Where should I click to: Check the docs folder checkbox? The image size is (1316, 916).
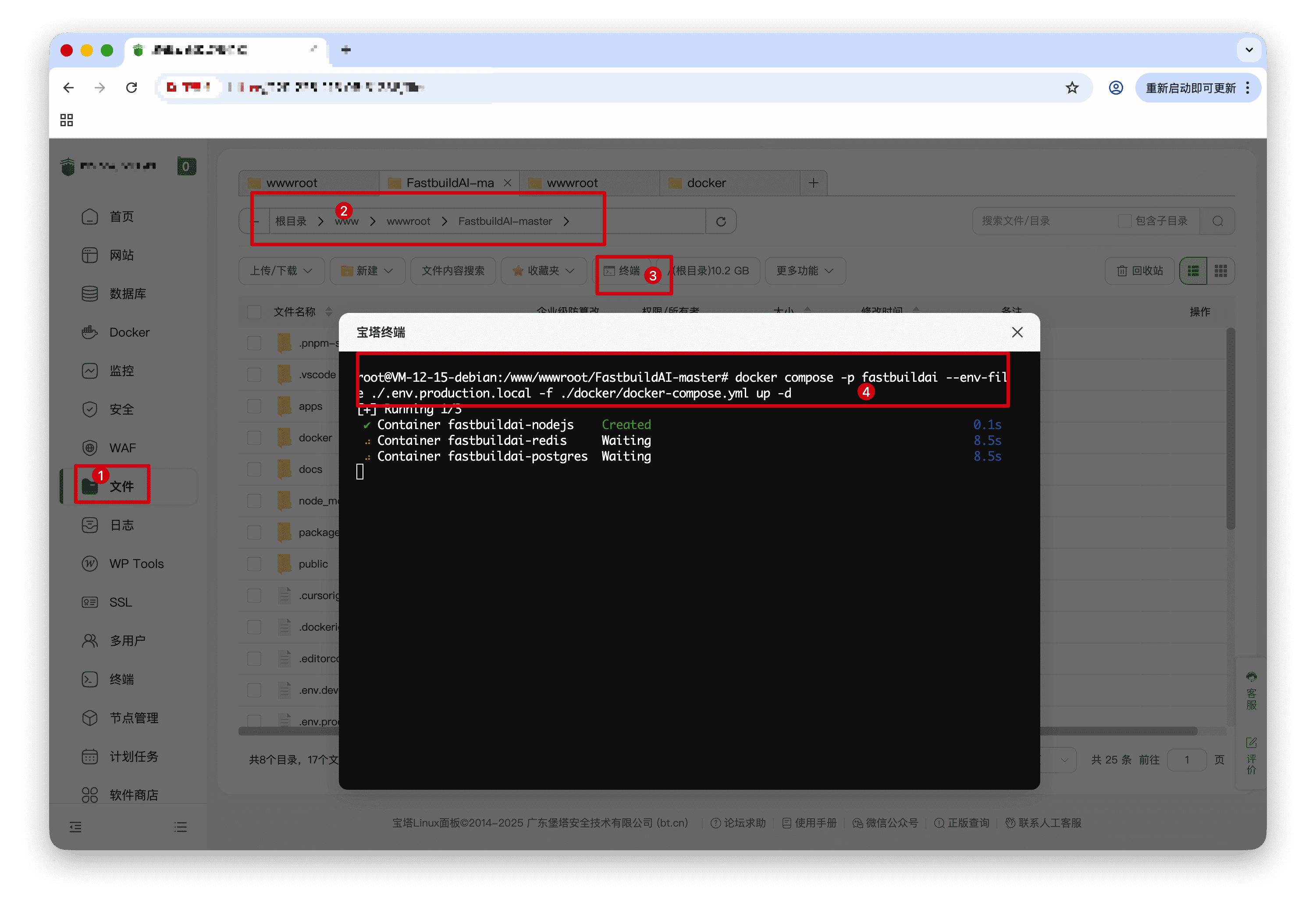[x=254, y=469]
